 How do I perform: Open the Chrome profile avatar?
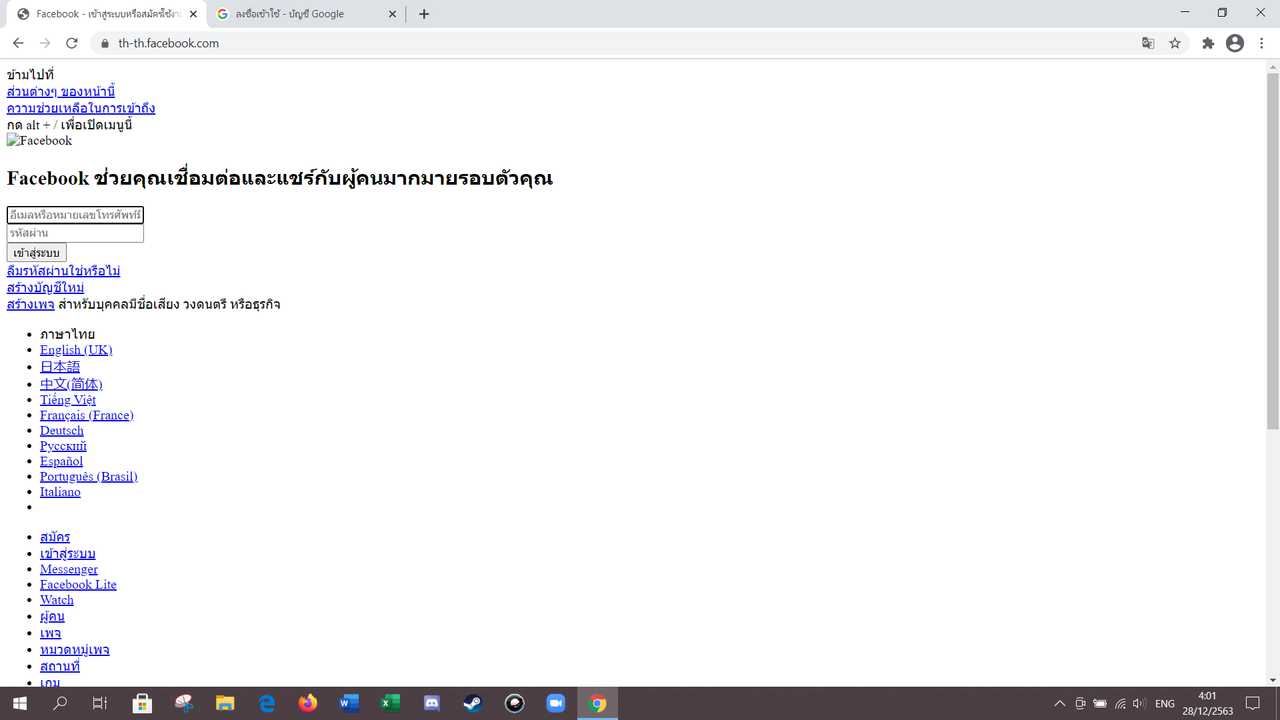1235,43
